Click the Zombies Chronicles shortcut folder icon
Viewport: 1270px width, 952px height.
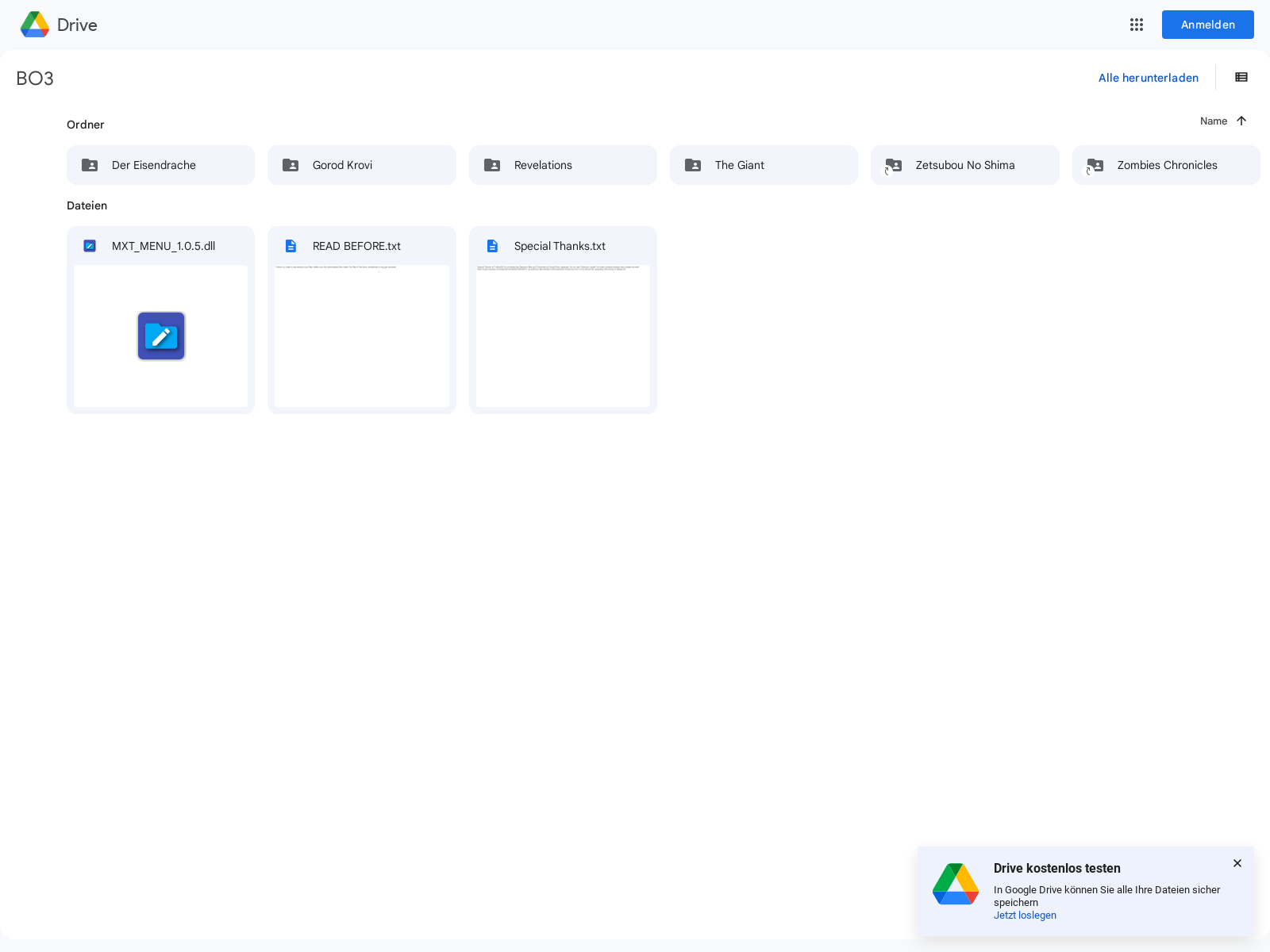point(1095,165)
